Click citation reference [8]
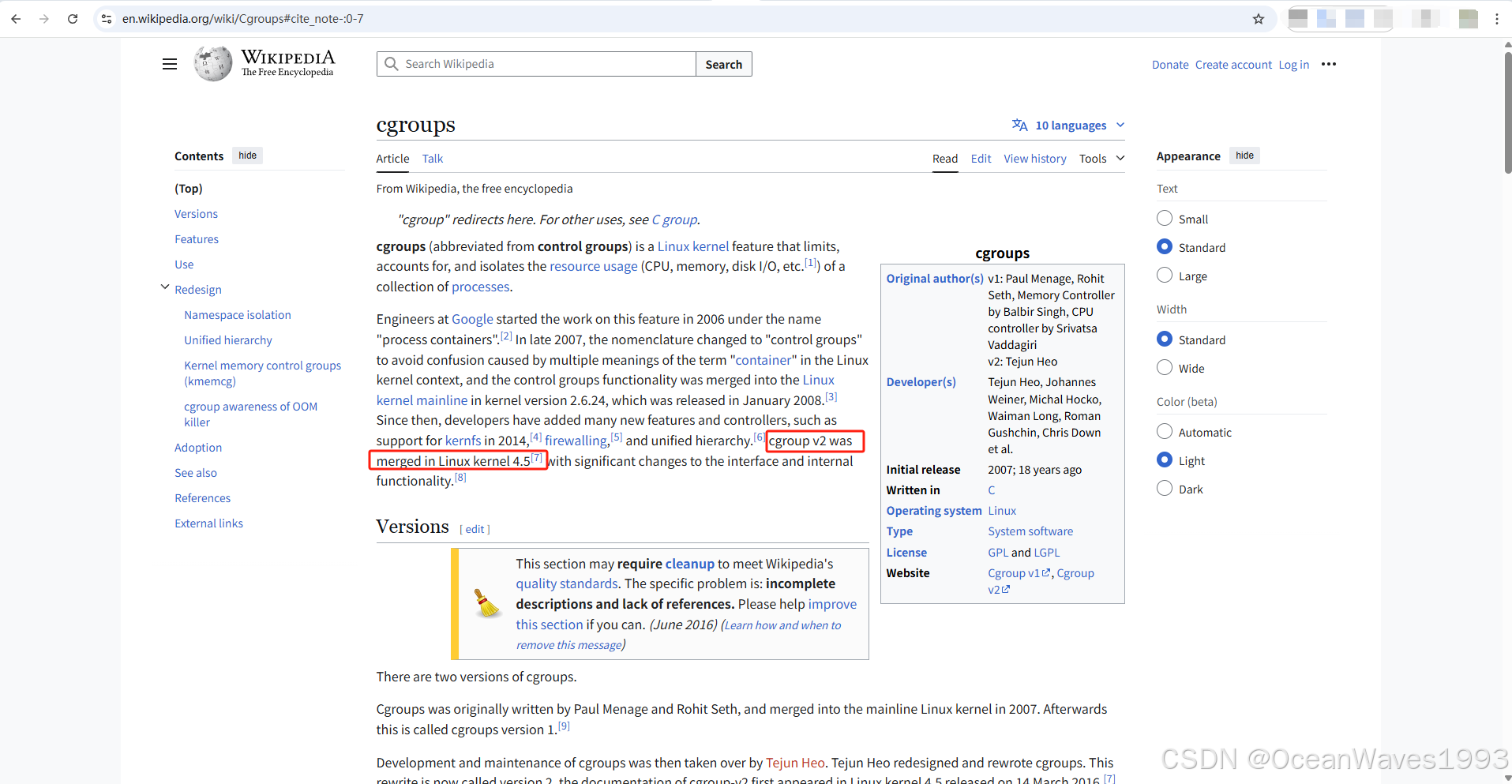This screenshot has height=784, width=1512. click(x=460, y=478)
